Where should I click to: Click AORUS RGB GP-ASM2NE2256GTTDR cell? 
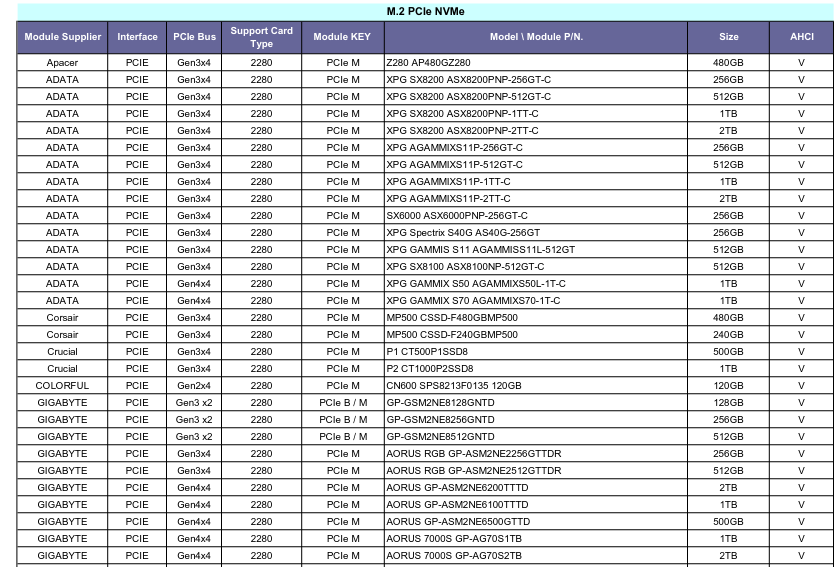coord(536,454)
